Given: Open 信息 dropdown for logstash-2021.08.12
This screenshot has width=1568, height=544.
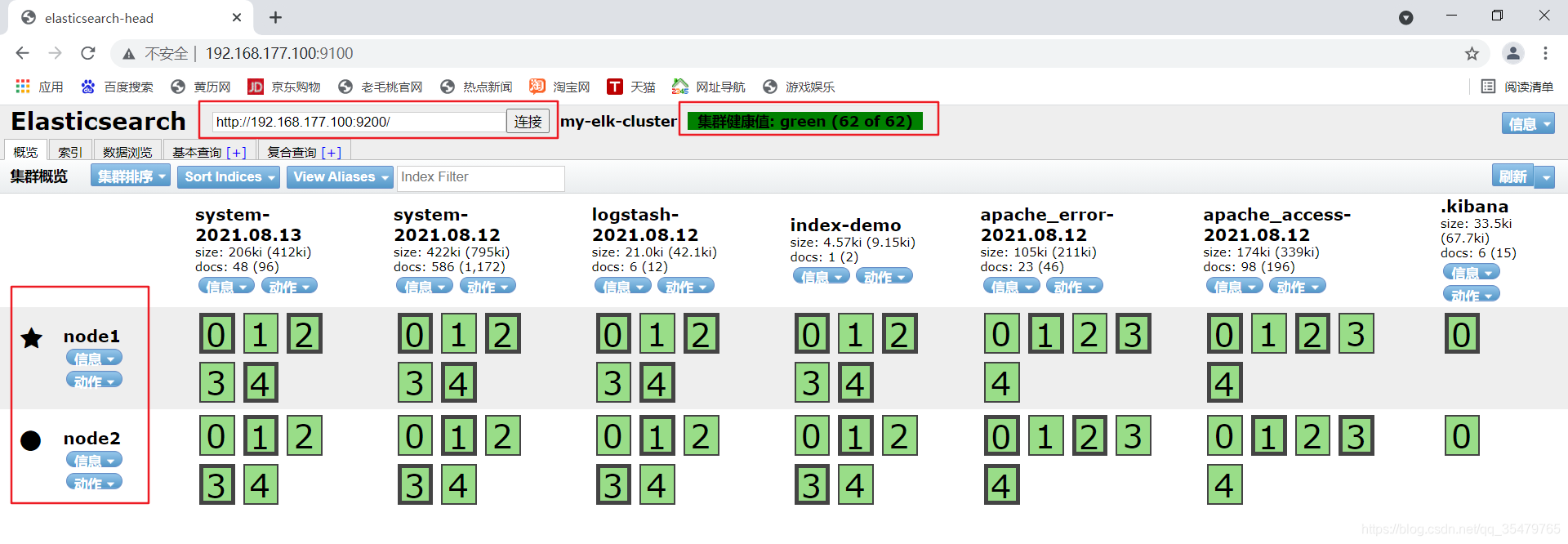Looking at the screenshot, I should (622, 286).
